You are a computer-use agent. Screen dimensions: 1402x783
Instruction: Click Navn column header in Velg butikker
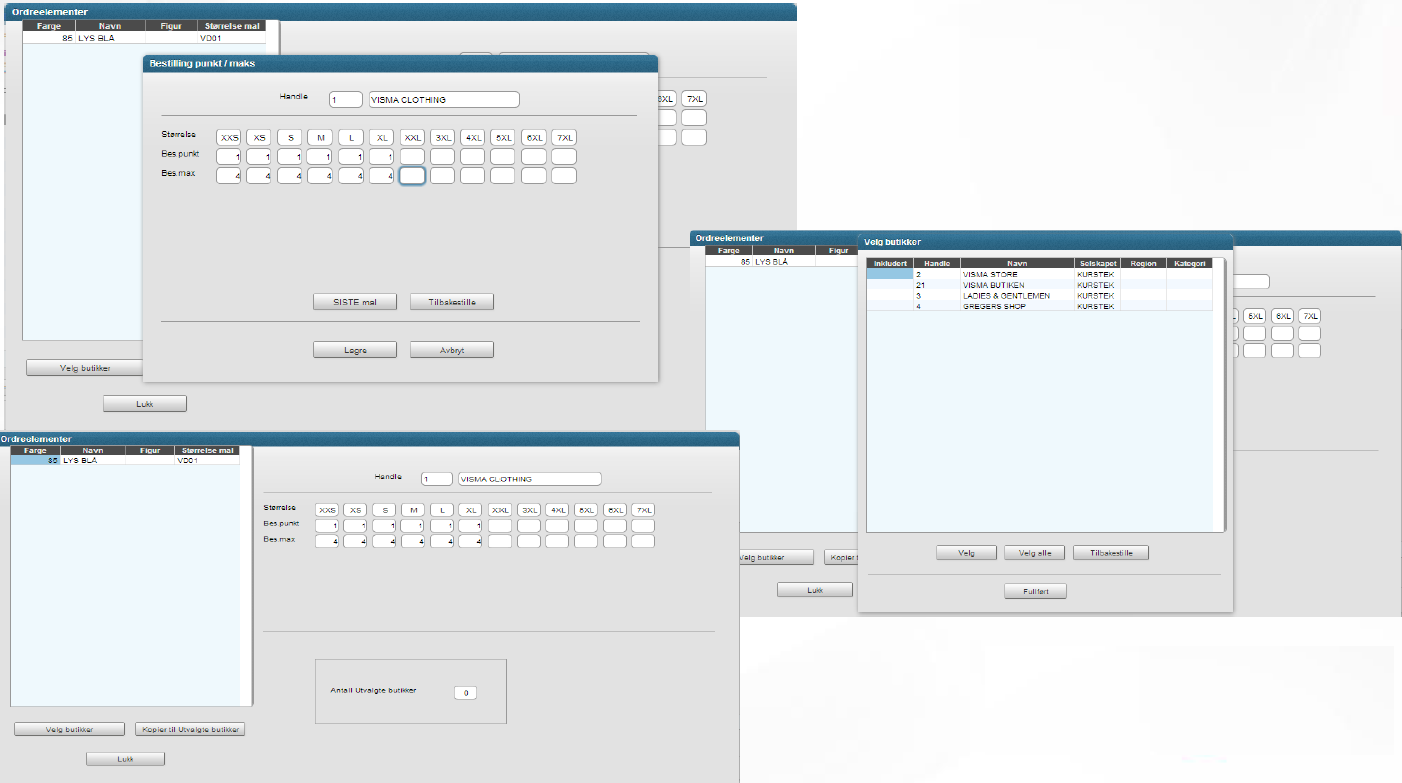pyautogui.click(x=1017, y=264)
